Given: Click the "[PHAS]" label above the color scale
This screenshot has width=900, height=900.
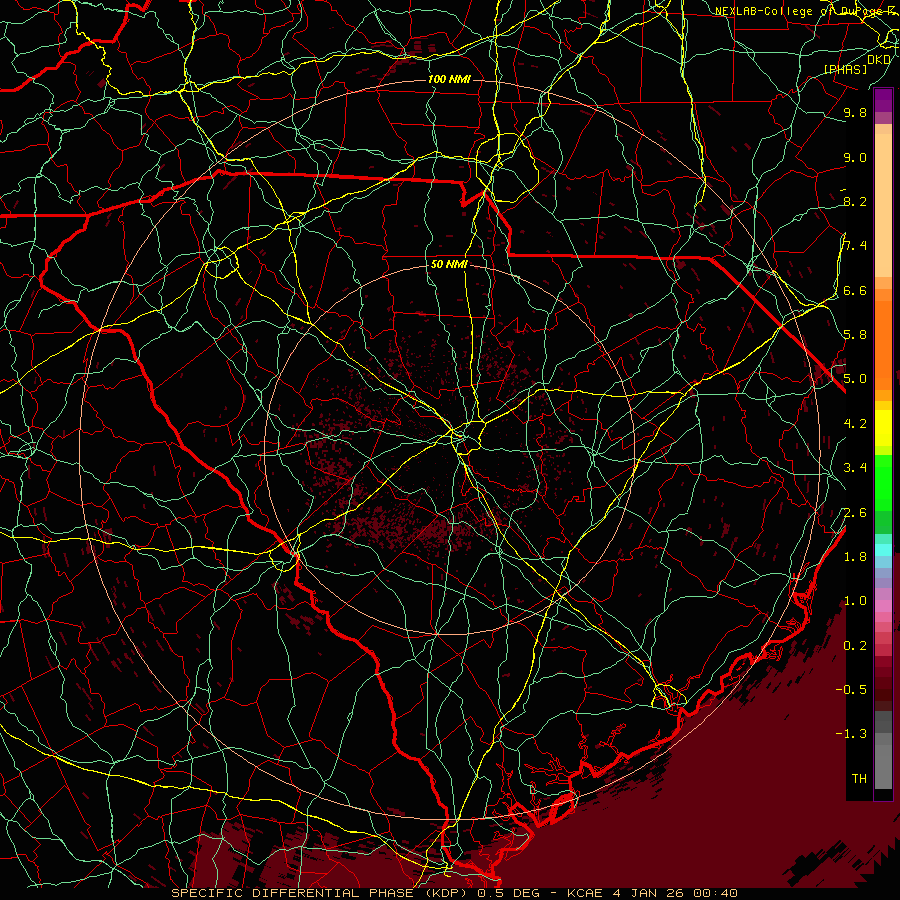Looking at the screenshot, I should 845,69.
